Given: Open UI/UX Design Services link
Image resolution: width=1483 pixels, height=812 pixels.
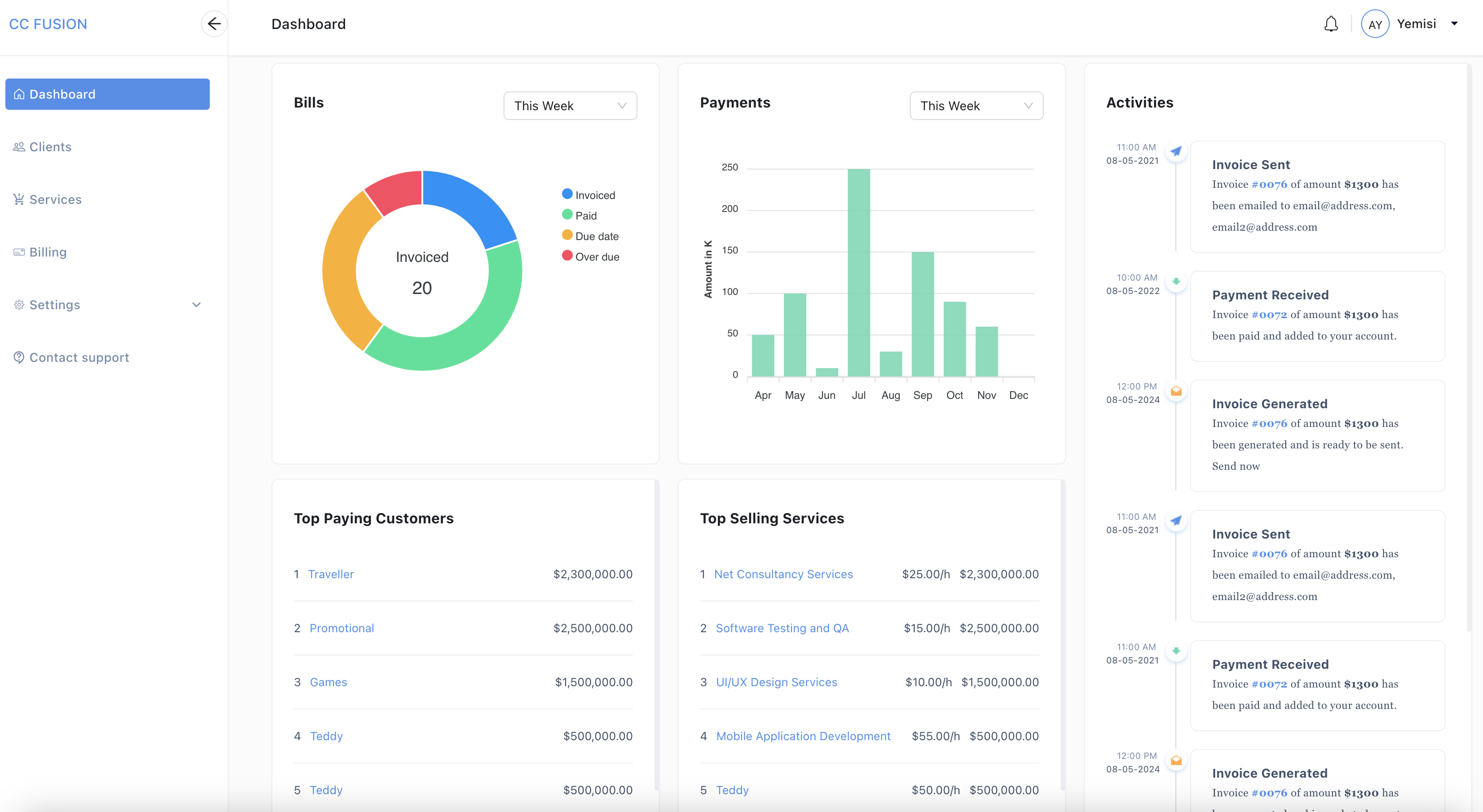Looking at the screenshot, I should pyautogui.click(x=777, y=682).
